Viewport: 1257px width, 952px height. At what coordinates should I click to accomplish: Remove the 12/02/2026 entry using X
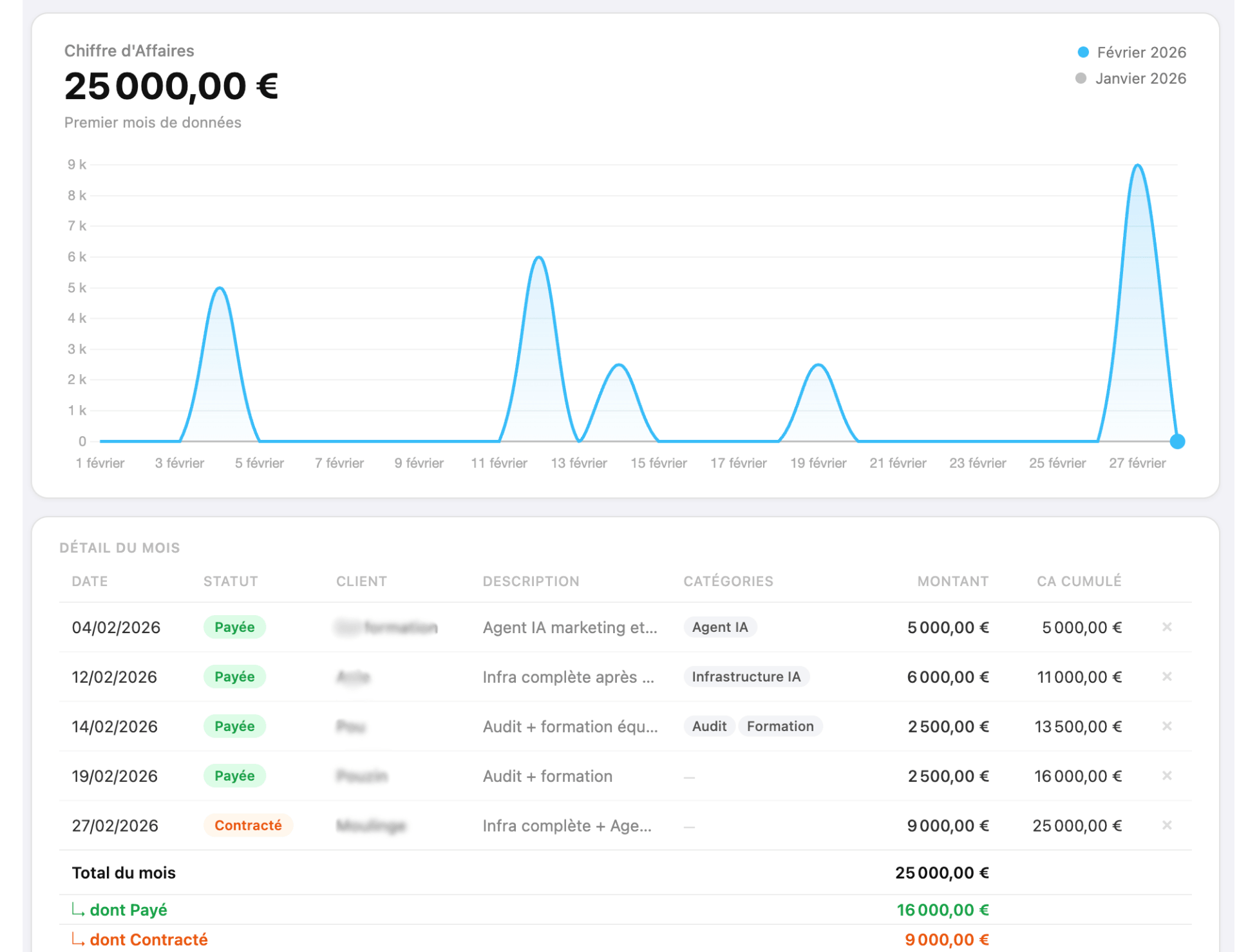(1166, 676)
